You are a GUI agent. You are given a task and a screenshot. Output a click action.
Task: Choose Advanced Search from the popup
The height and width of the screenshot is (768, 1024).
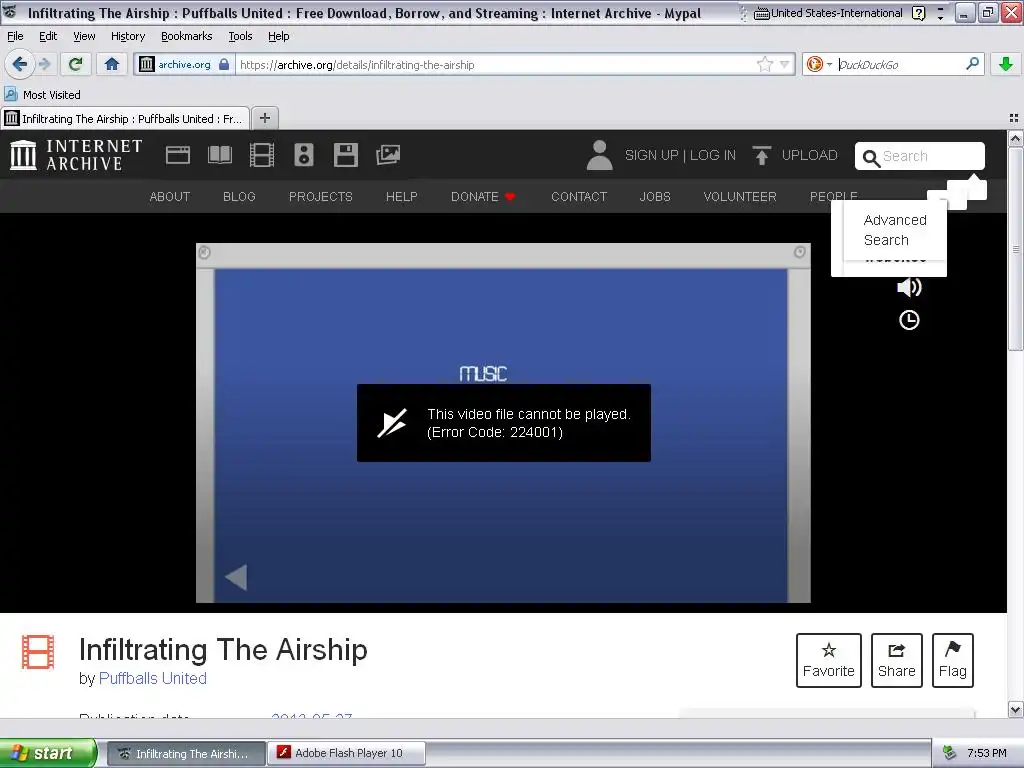click(x=895, y=230)
